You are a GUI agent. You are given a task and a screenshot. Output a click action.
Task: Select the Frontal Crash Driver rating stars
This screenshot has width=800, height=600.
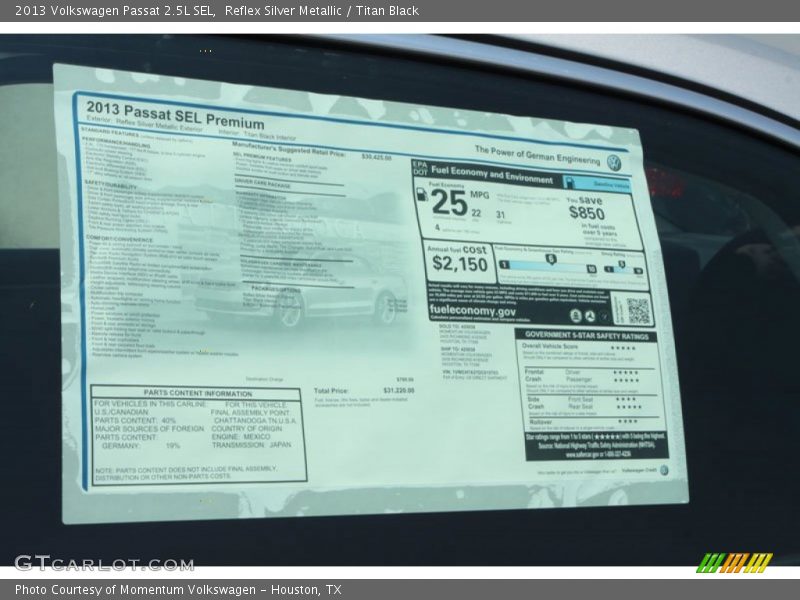pyautogui.click(x=627, y=372)
